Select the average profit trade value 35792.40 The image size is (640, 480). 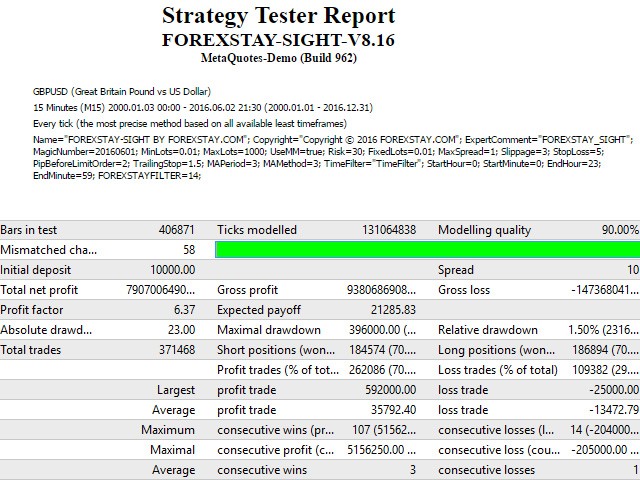coord(393,410)
